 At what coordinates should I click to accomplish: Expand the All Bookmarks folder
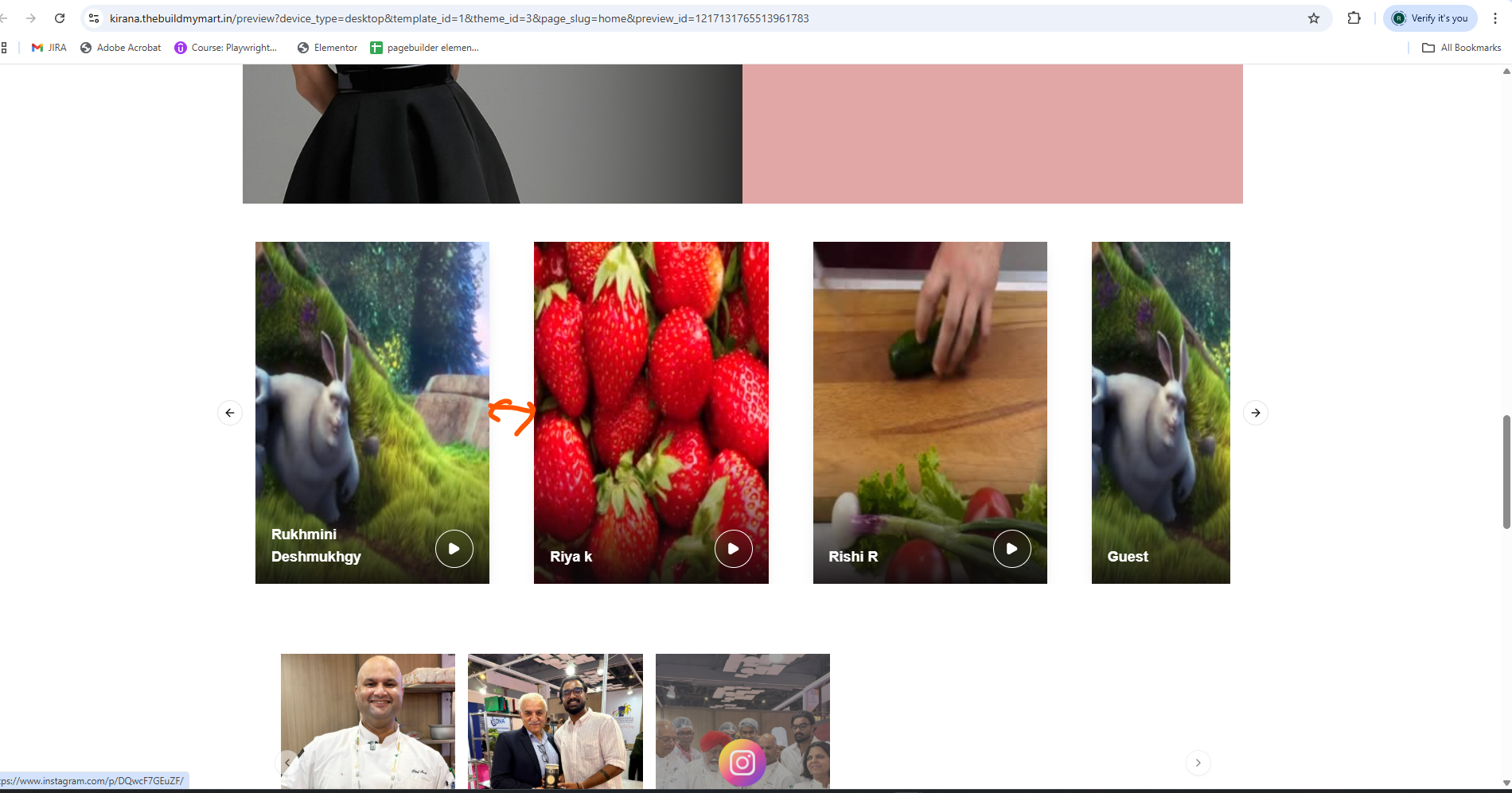[1462, 48]
